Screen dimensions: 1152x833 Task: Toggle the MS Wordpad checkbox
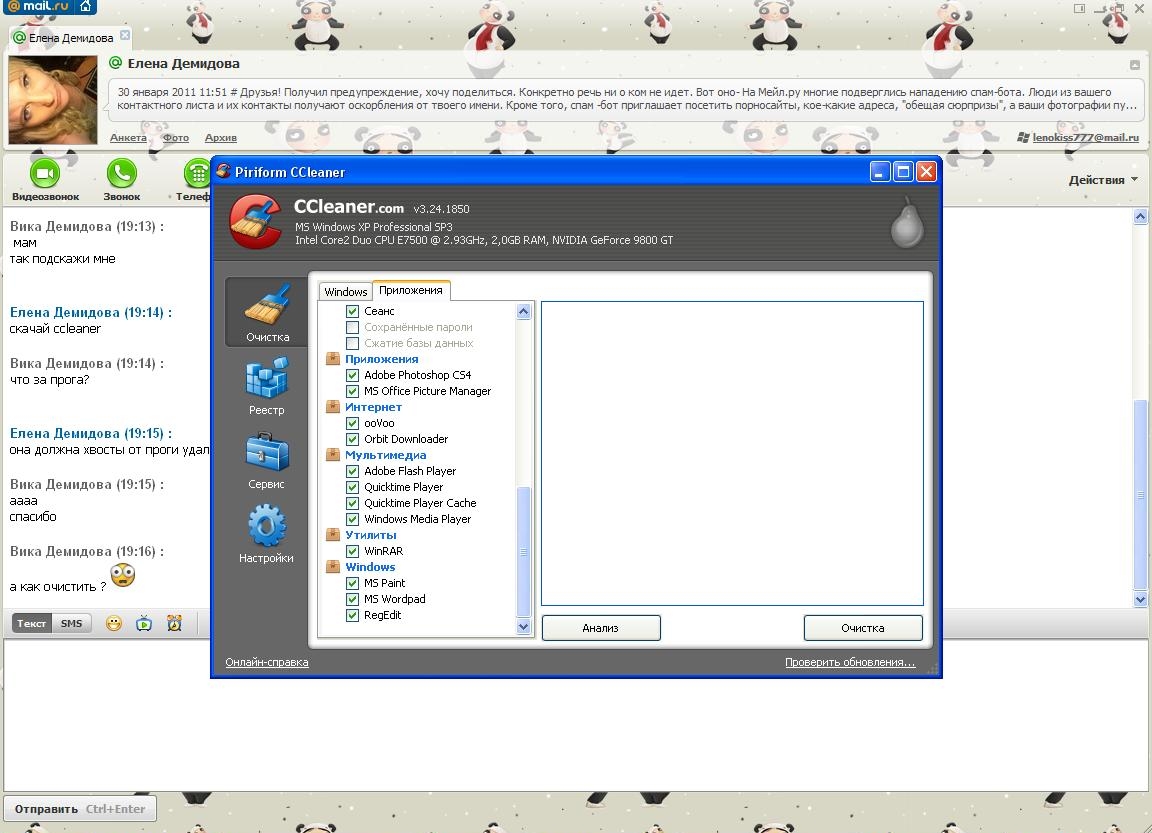[x=353, y=599]
